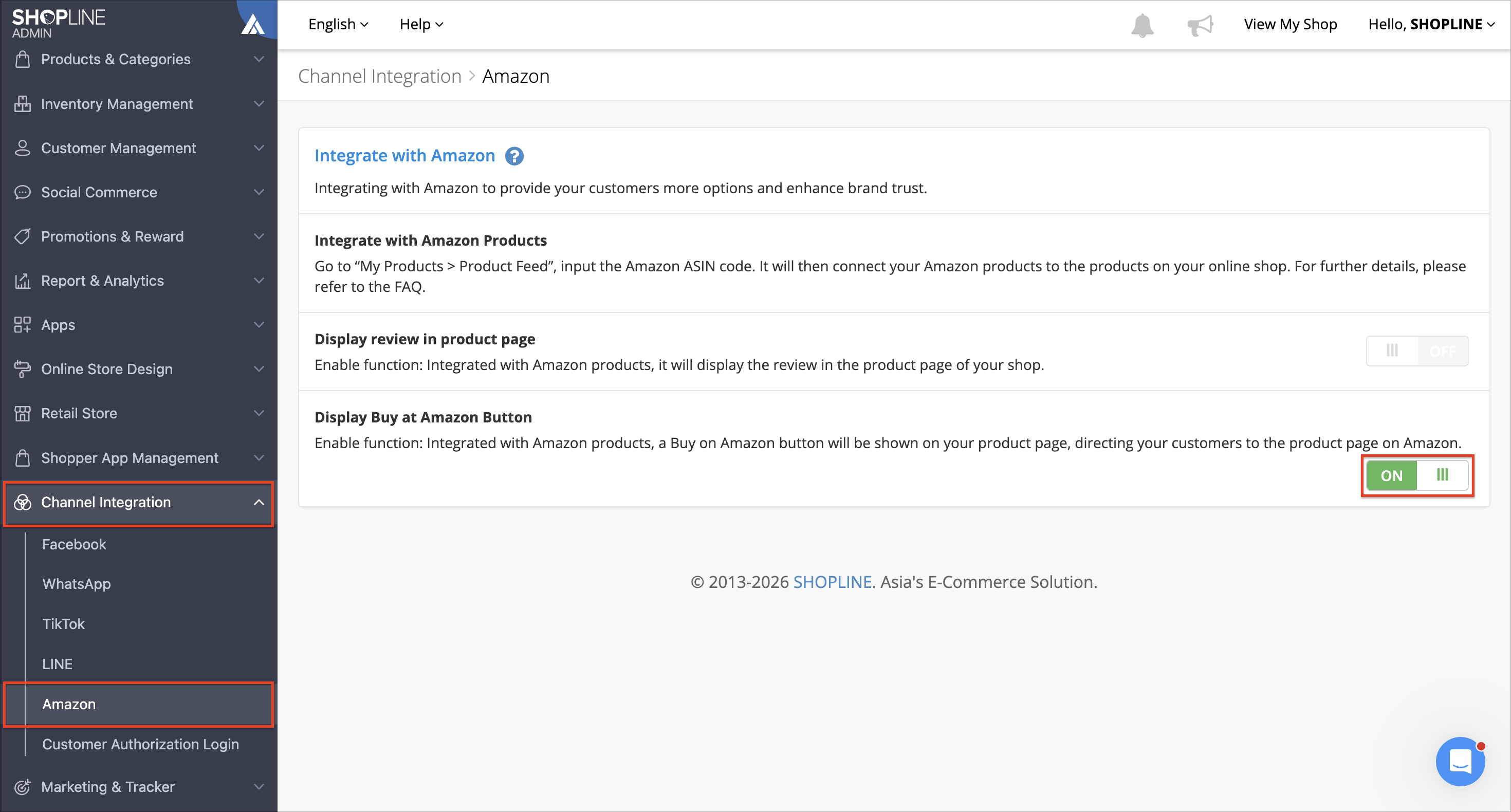
Task: Open the Hello, SHOPLINE account menu
Action: [x=1431, y=24]
